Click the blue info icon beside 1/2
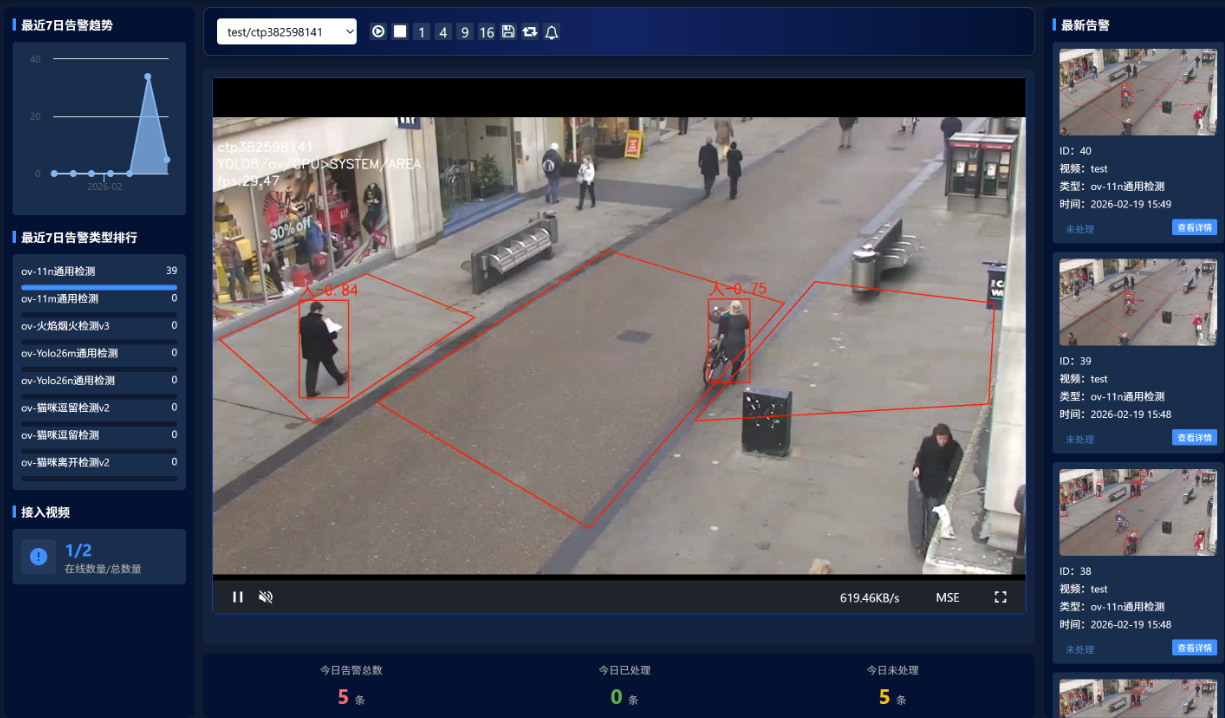The height and width of the screenshot is (718, 1225). [x=39, y=556]
